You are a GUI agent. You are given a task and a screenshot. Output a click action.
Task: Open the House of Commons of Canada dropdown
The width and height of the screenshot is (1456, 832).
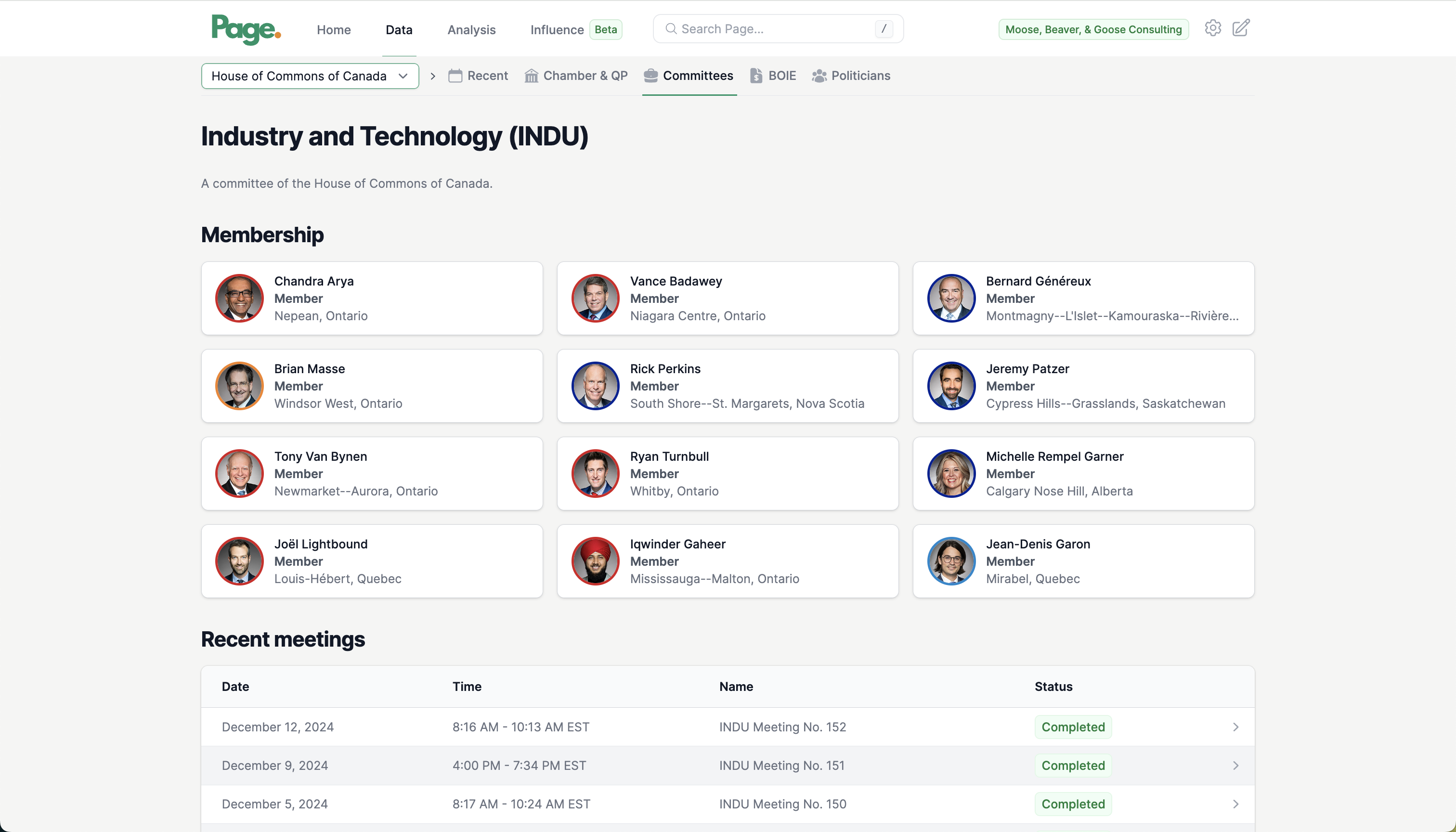click(310, 76)
